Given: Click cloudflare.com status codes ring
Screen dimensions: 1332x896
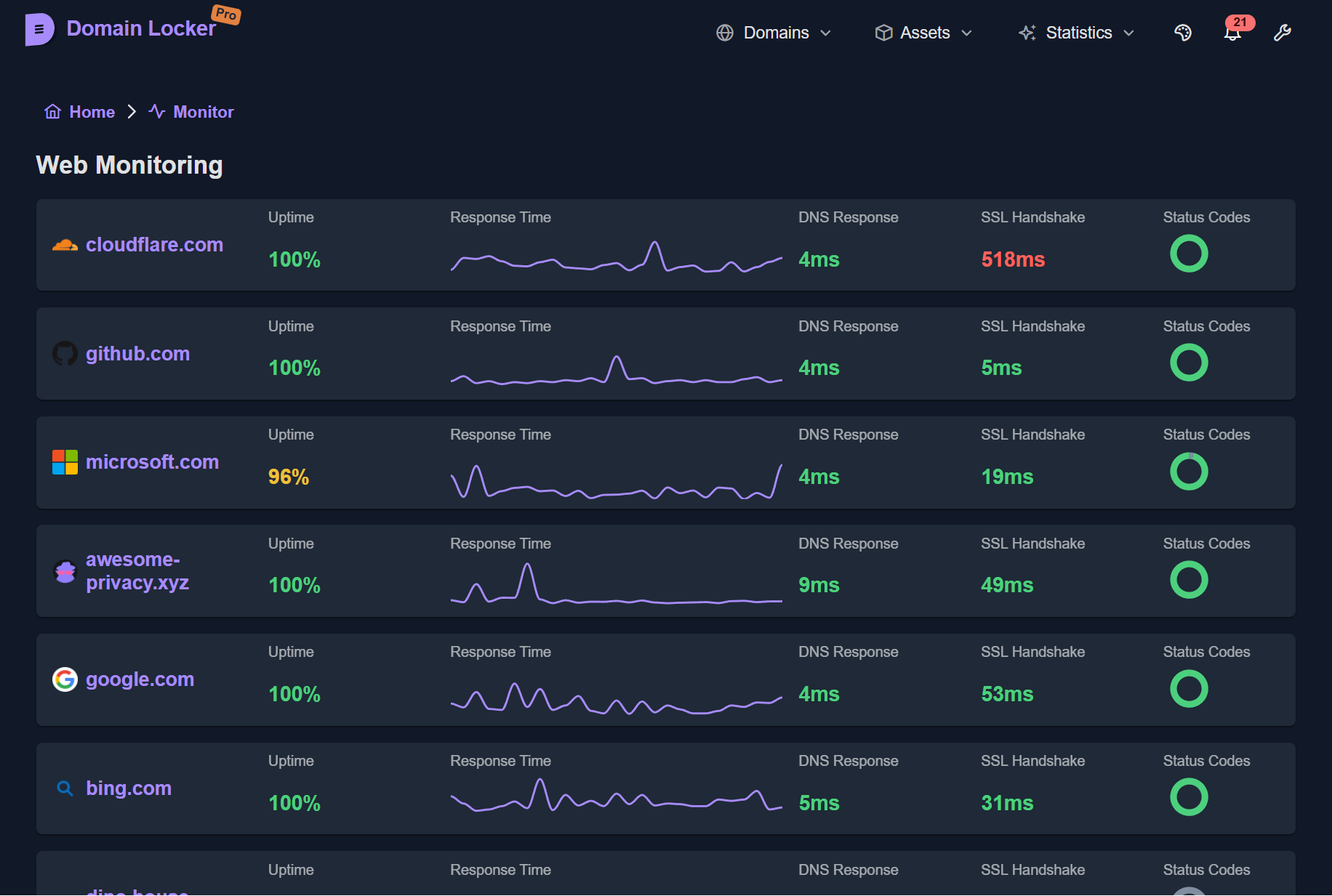Looking at the screenshot, I should pos(1189,254).
